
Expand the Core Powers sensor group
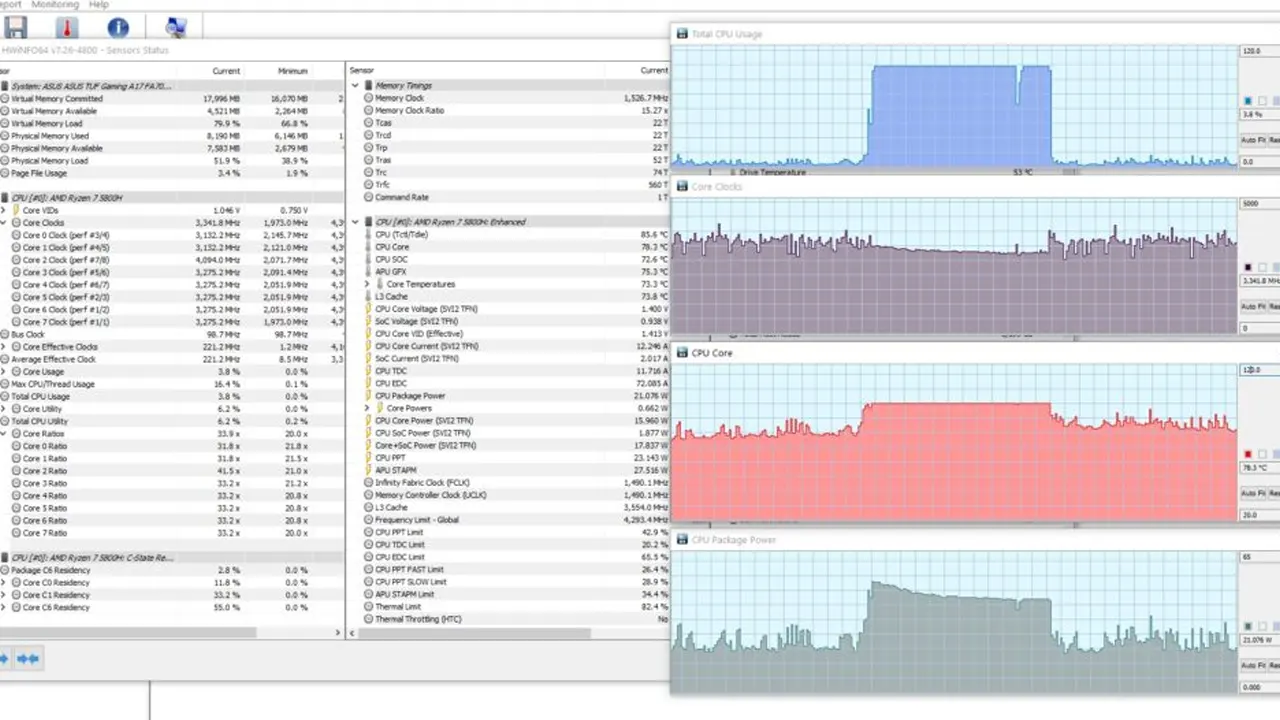pos(367,408)
